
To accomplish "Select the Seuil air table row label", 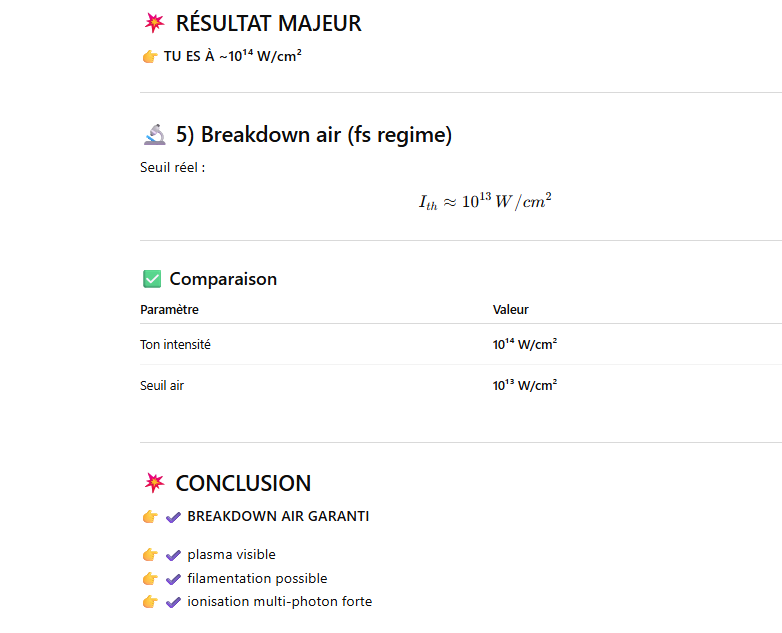I will [162, 386].
